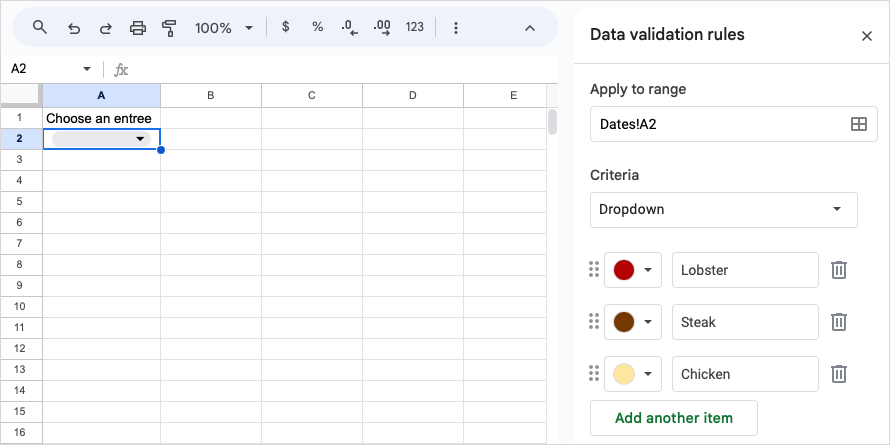Select the paint format roller icon
The height and width of the screenshot is (445, 890).
[169, 28]
